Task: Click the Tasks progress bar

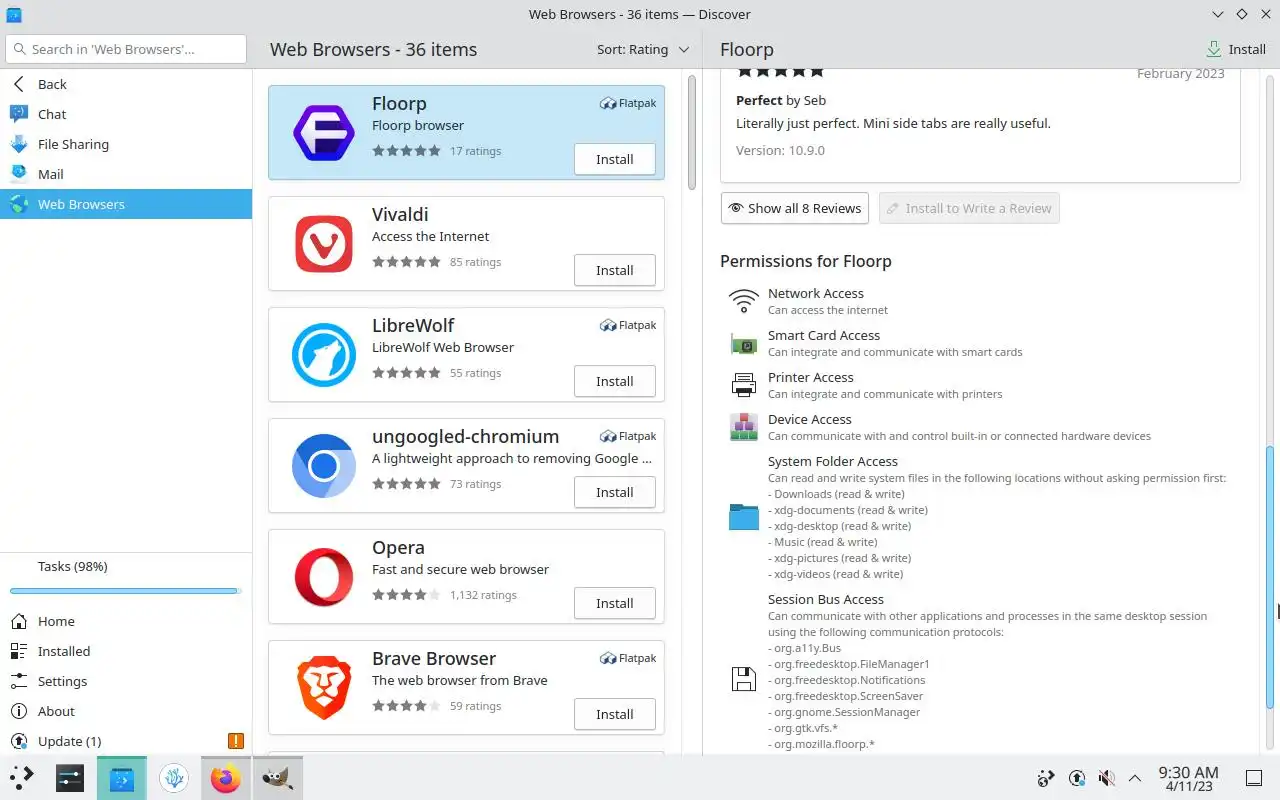Action: (124, 591)
